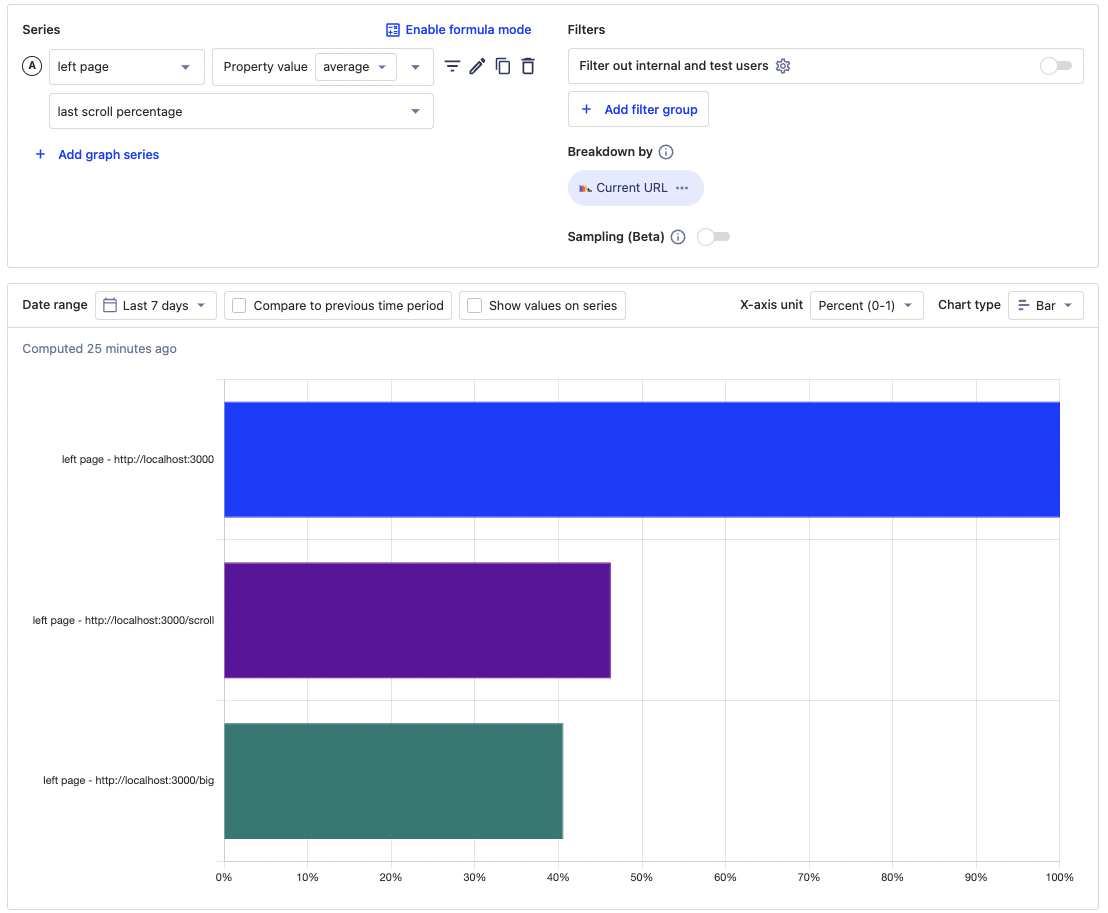This screenshot has width=1108, height=913.
Task: Click the Sampling (Beta) info icon
Action: tap(678, 237)
